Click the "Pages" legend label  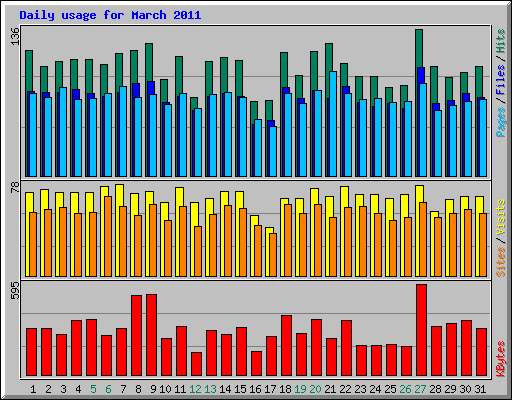coord(501,122)
